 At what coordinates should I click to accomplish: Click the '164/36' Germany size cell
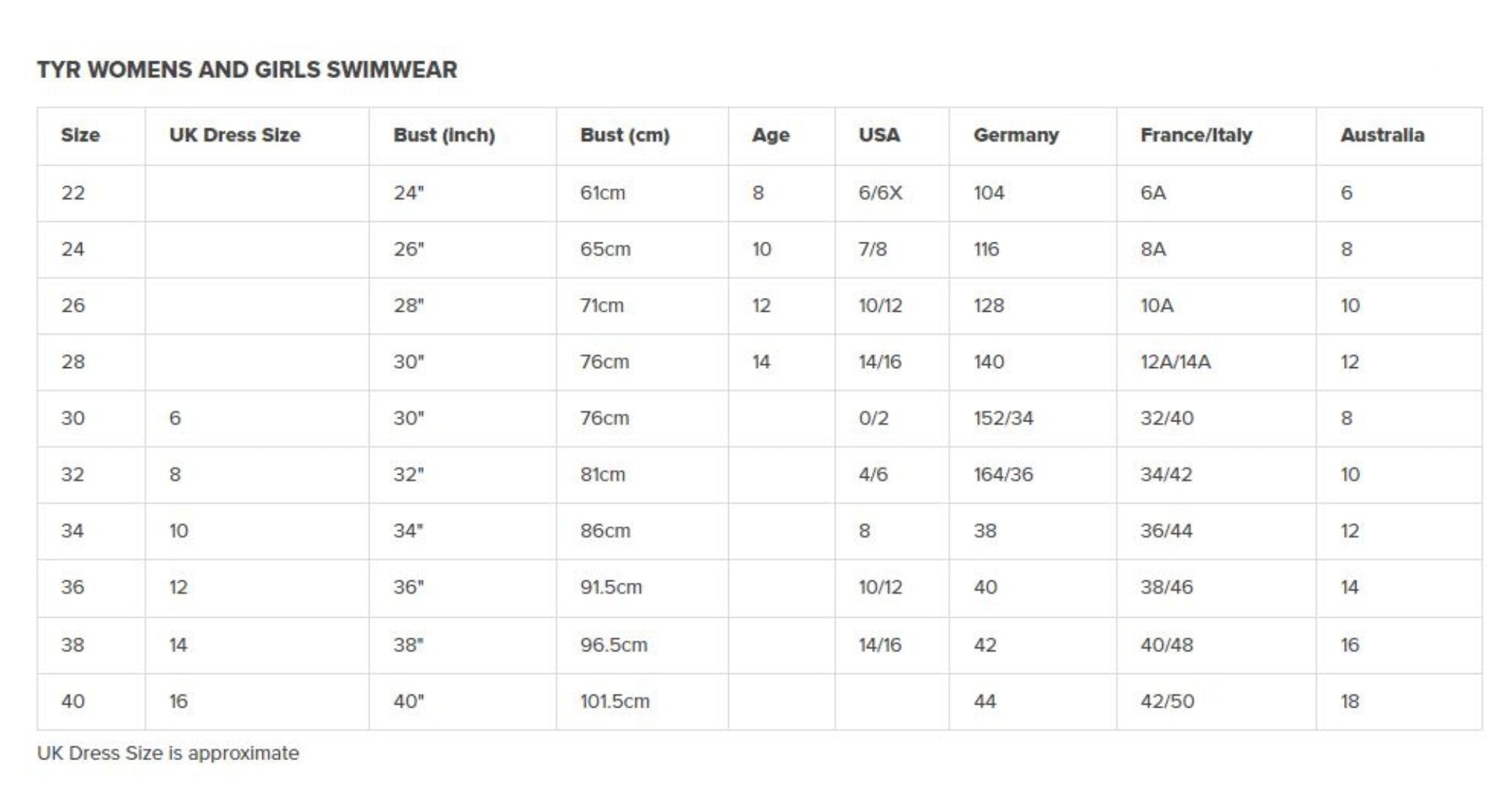tap(1004, 475)
